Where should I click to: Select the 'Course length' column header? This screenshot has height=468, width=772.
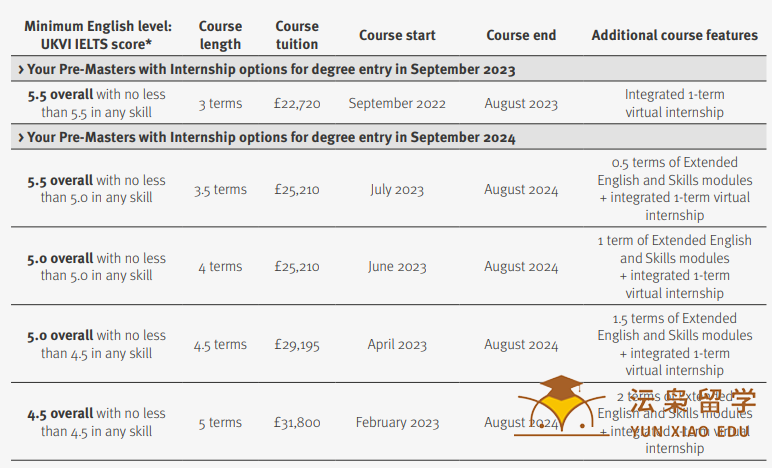tap(220, 35)
